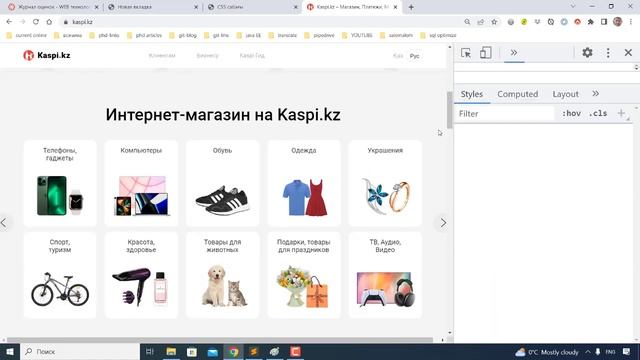Open the git-blog bookmarks folder
This screenshot has width=640, height=360.
(183, 36)
